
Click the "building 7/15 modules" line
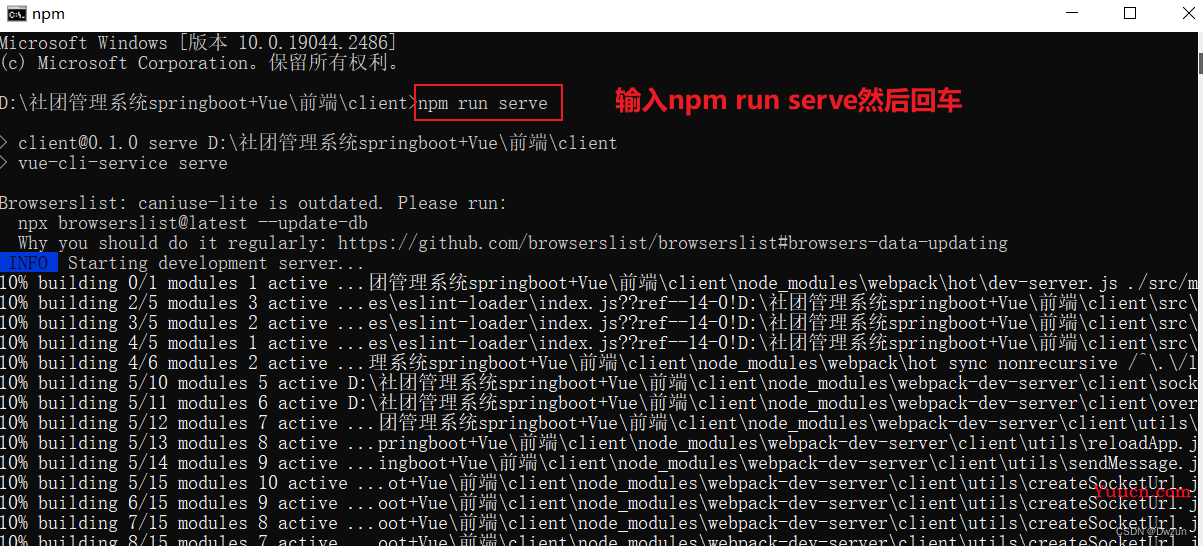[x=599, y=523]
